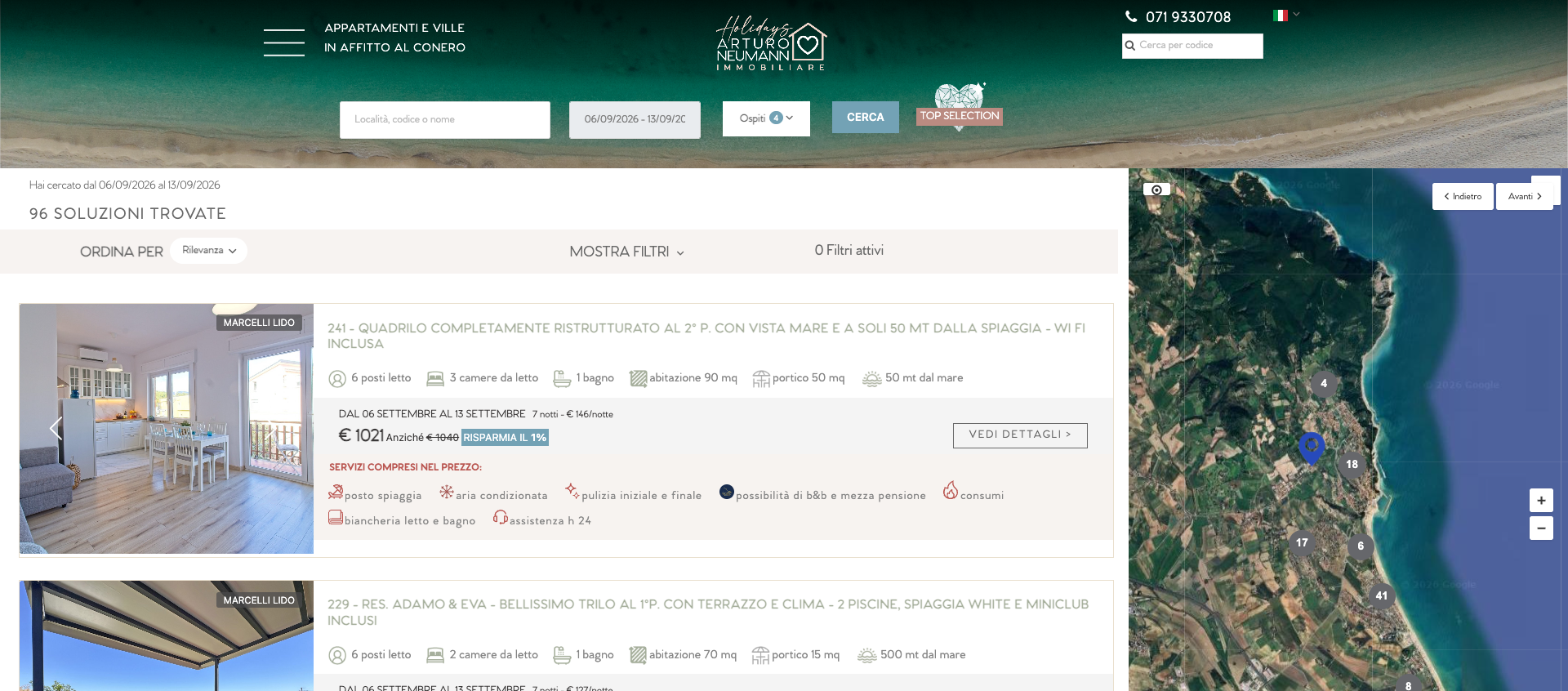Click the 96 SOLUZIONI TROVATE heading
Viewport: 1568px width, 691px height.
tap(127, 214)
